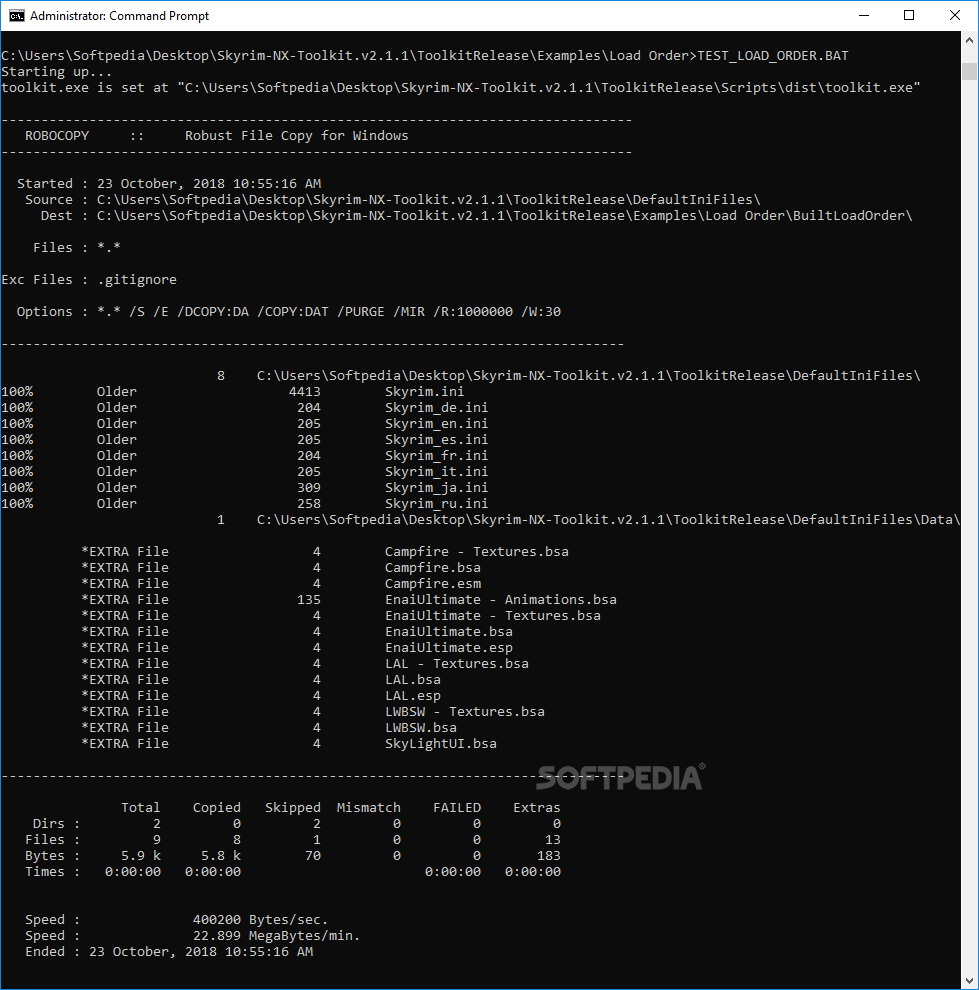Screen dimensions: 979x990
Task: Click the Skyrim_ja.ini file name
Action: (436, 487)
